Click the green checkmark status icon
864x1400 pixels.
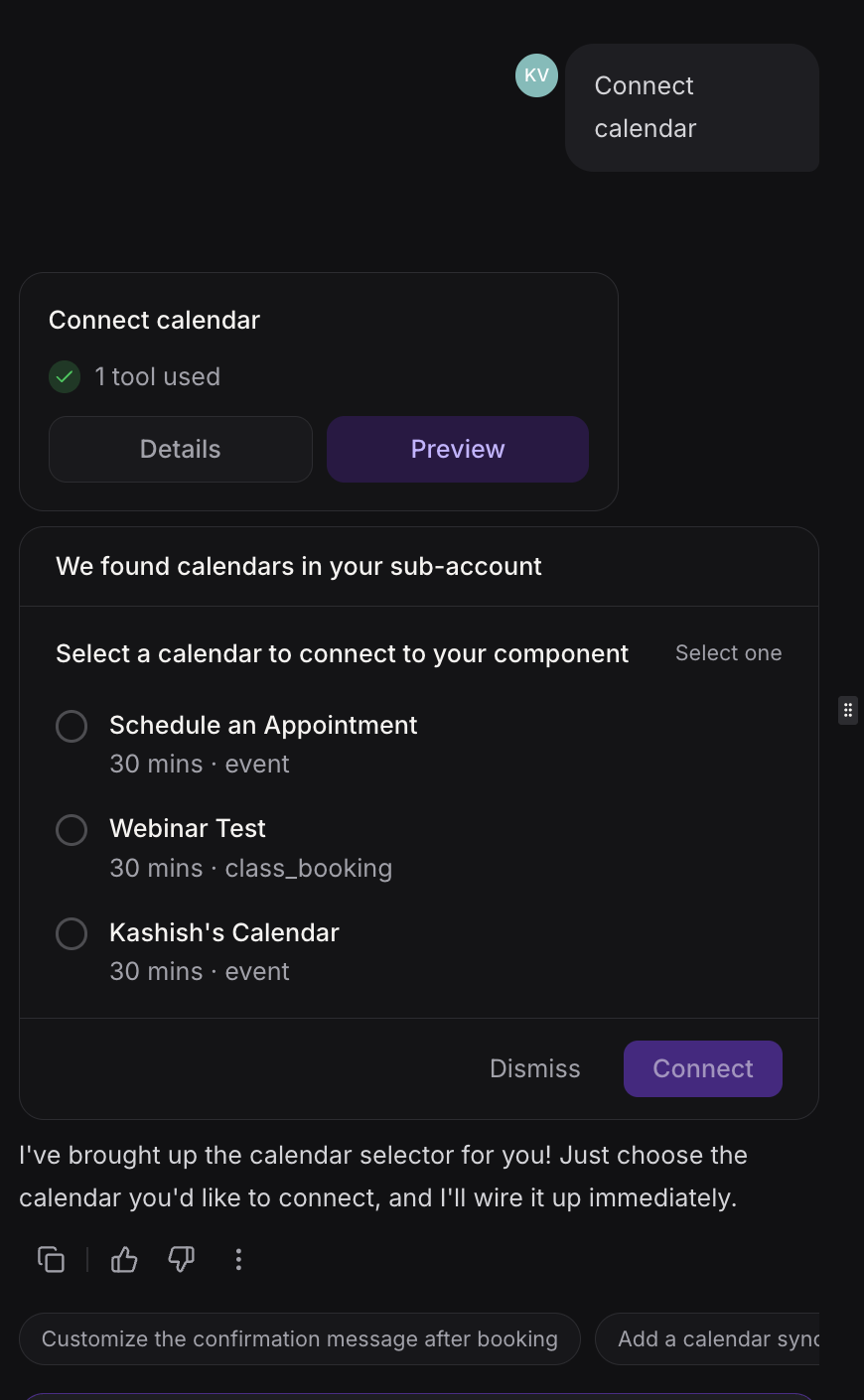[x=65, y=377]
